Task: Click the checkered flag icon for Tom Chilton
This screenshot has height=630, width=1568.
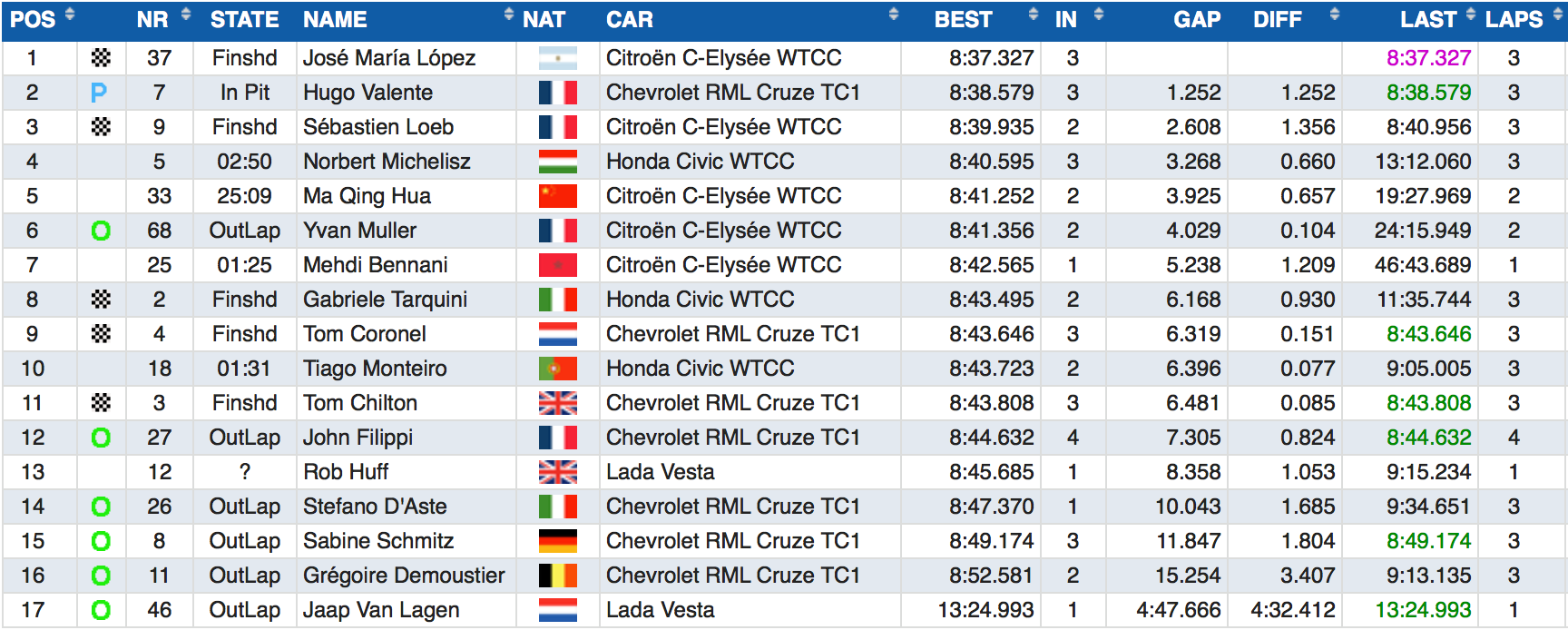Action: [x=101, y=403]
